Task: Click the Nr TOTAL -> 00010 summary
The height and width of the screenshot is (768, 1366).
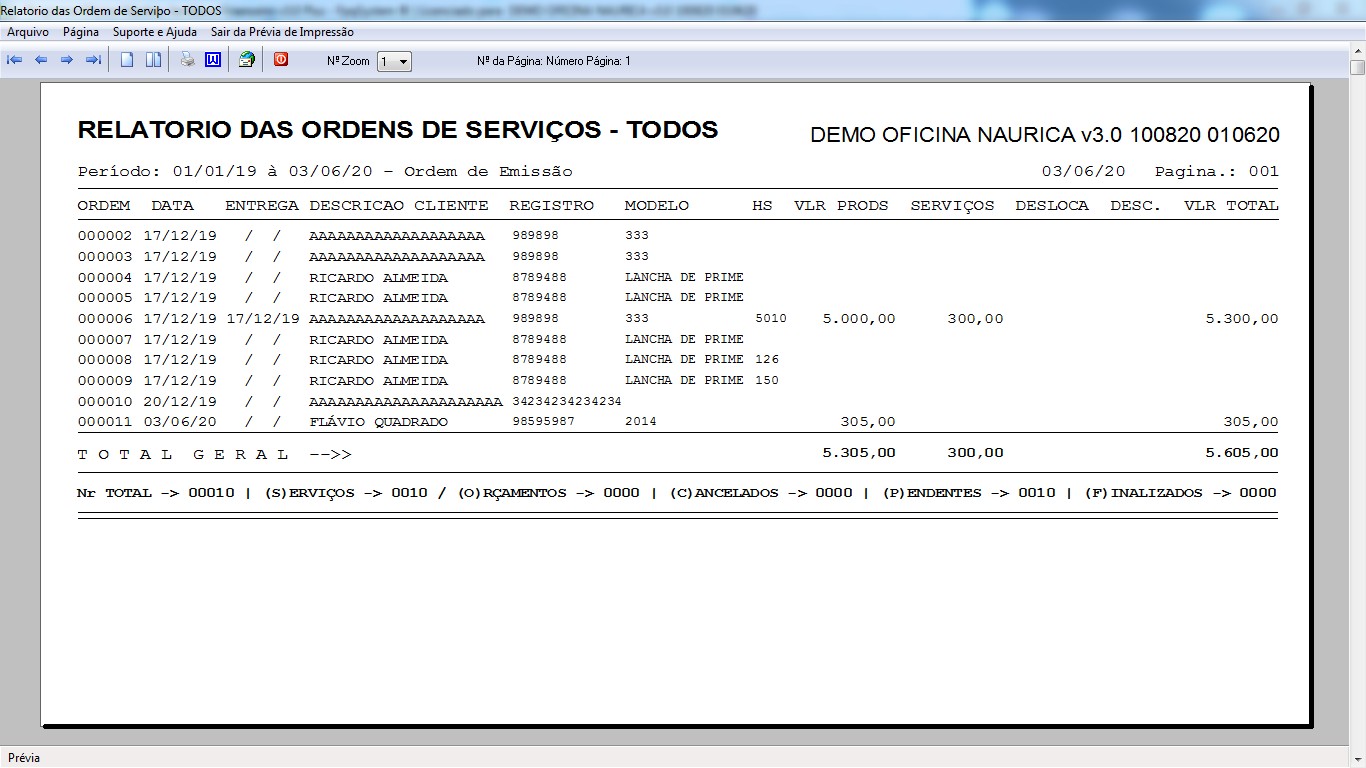Action: (156, 493)
